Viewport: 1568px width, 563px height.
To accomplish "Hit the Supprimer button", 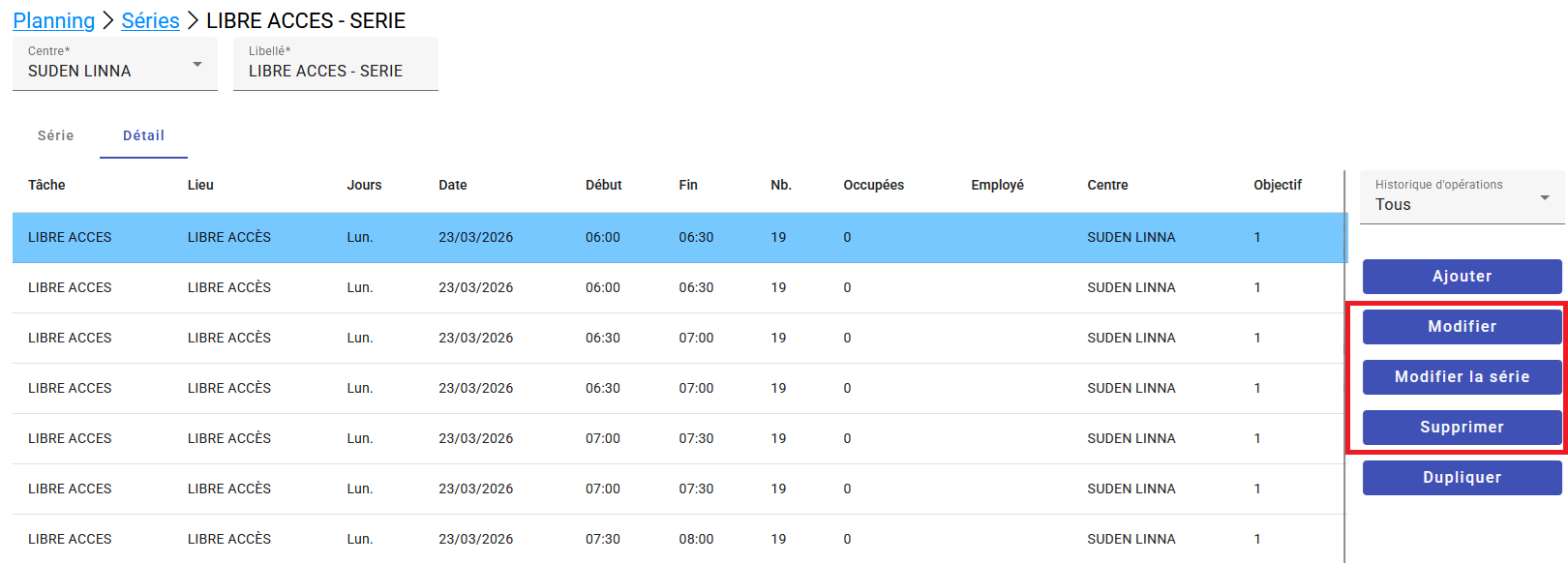I will (x=1462, y=428).
